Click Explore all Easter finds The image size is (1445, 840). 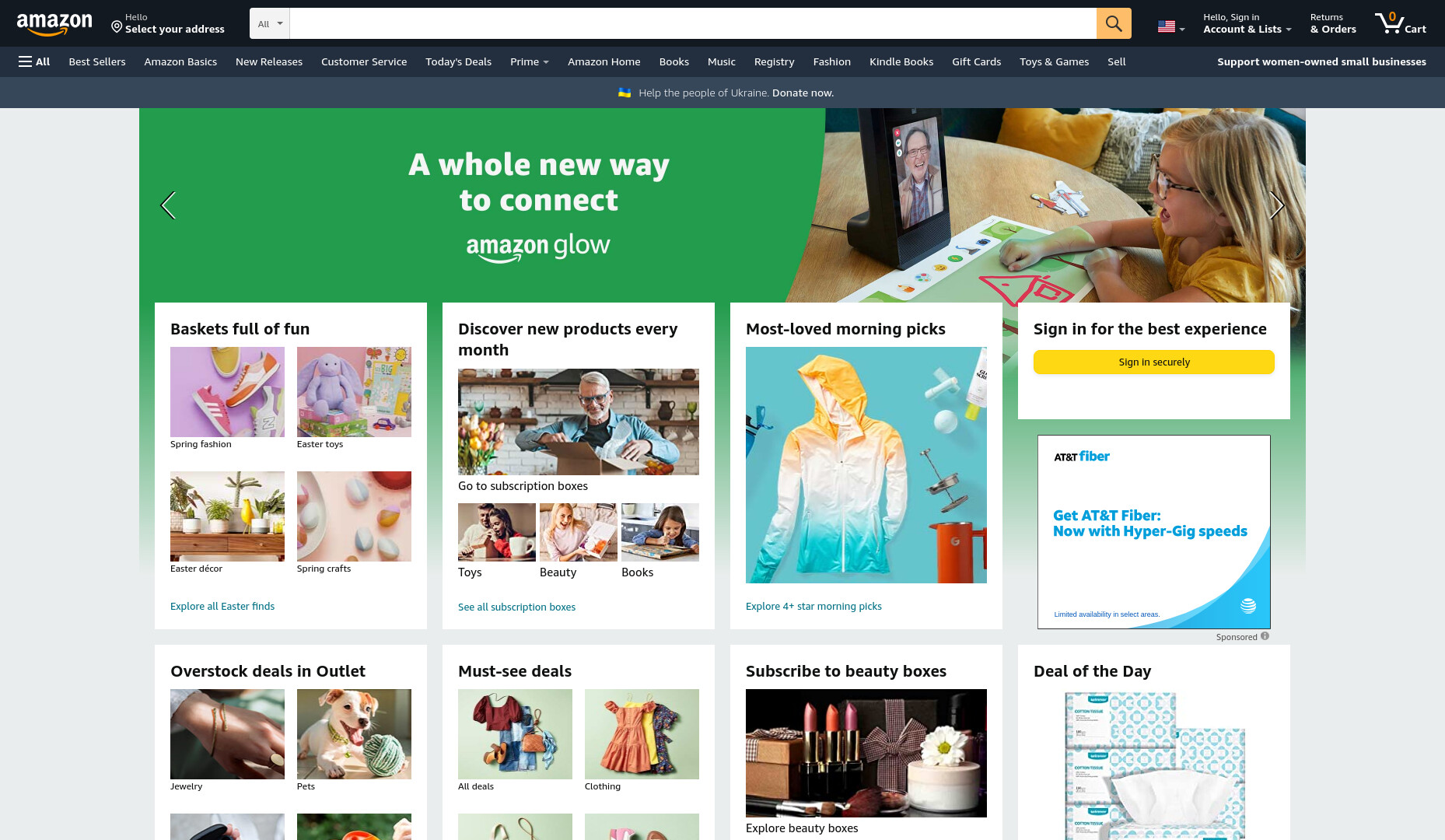pos(222,606)
